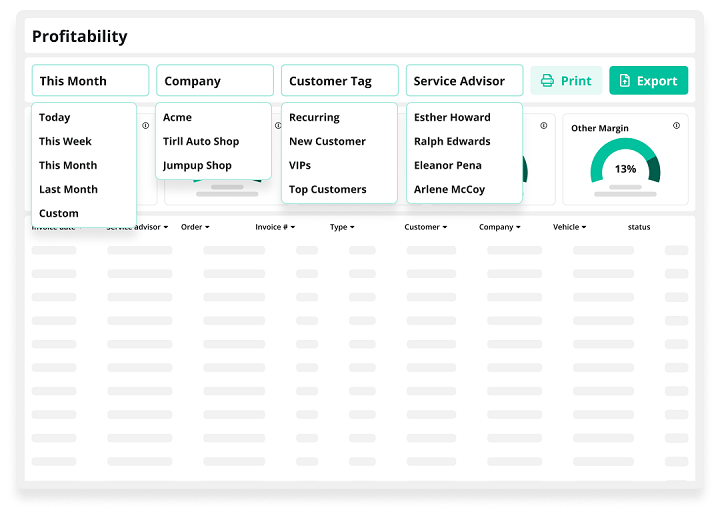Screen dimensions: 720x516
Task: Click info icon on Other Margin card
Action: (x=676, y=126)
